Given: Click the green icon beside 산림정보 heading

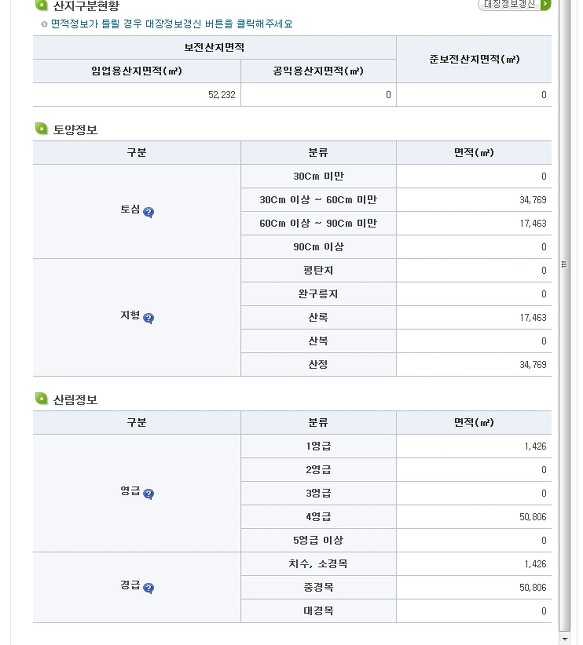Looking at the screenshot, I should [42, 399].
